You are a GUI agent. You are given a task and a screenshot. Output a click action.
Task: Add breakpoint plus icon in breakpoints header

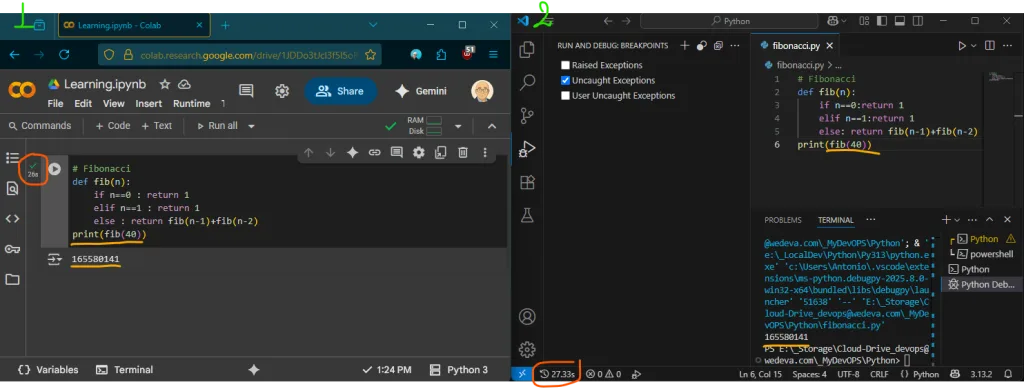[x=684, y=46]
